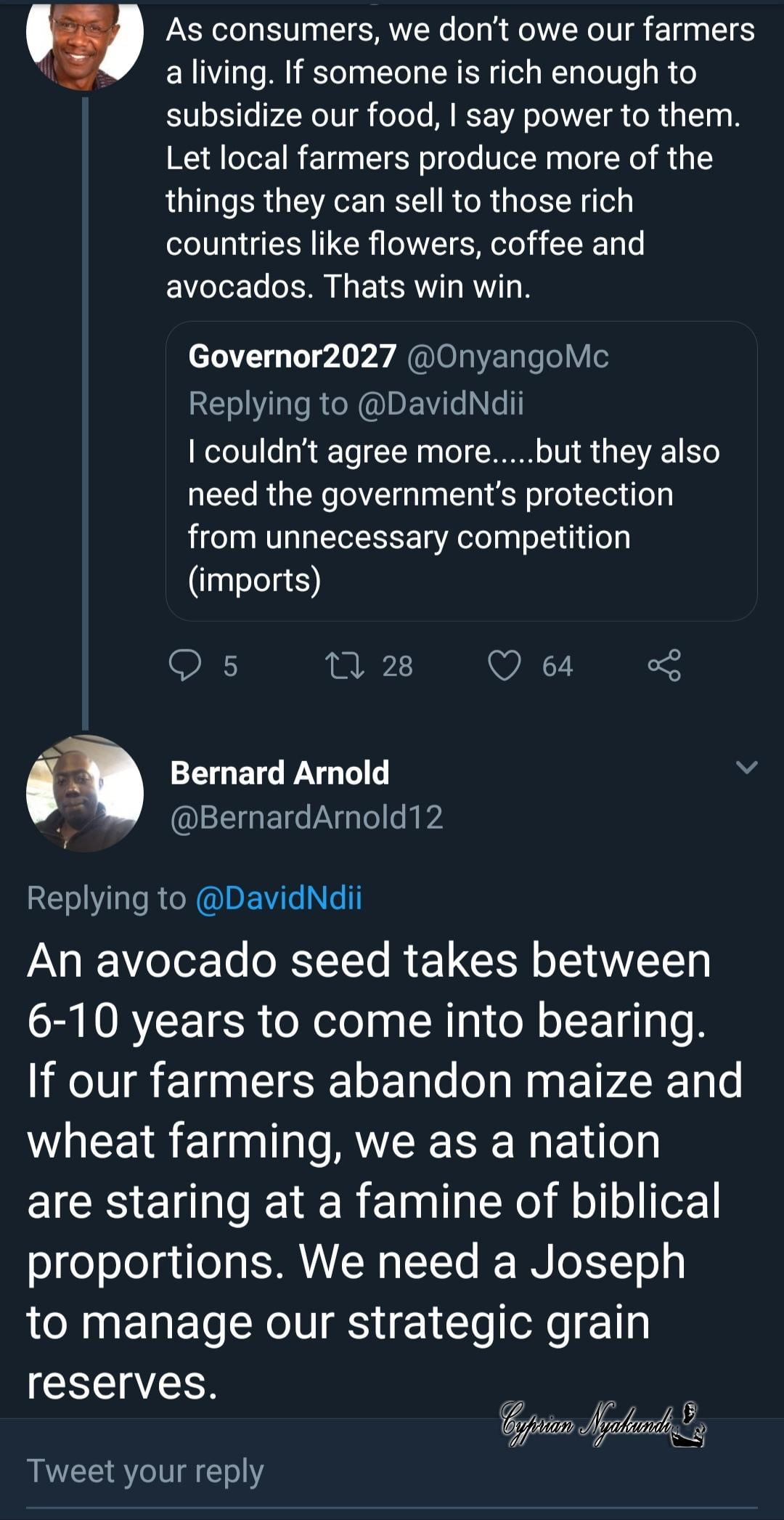784x1520 pixels.
Task: Click the like count 64
Action: tap(558, 666)
